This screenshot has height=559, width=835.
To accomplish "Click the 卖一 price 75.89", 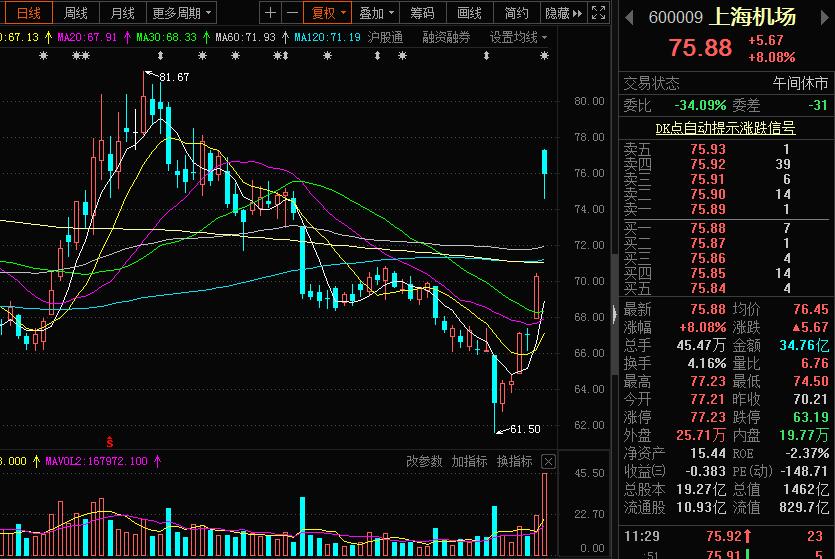I will pos(708,209).
